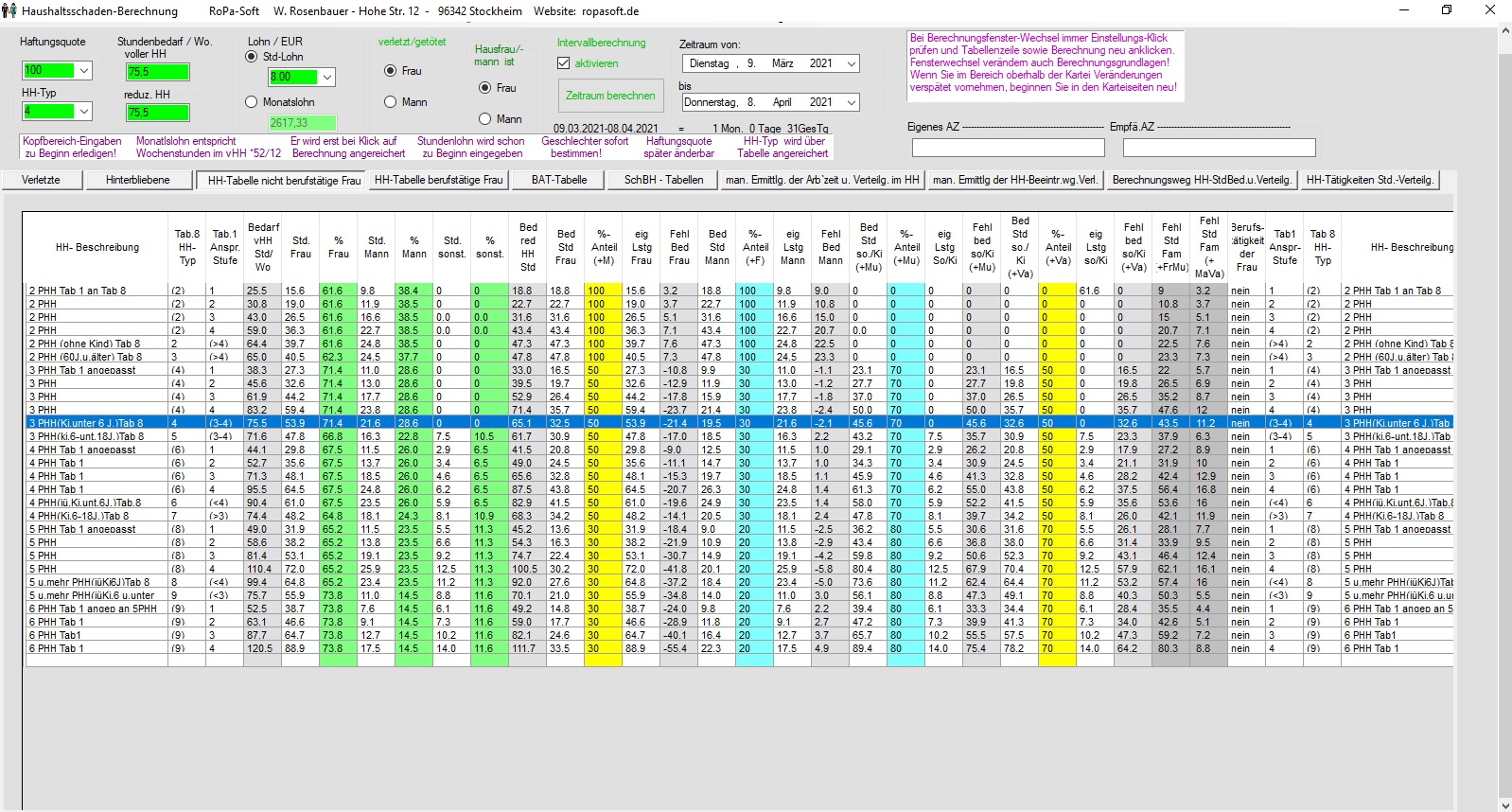Open the BAT-Tabelle tab
1512x812 pixels.
pos(558,180)
